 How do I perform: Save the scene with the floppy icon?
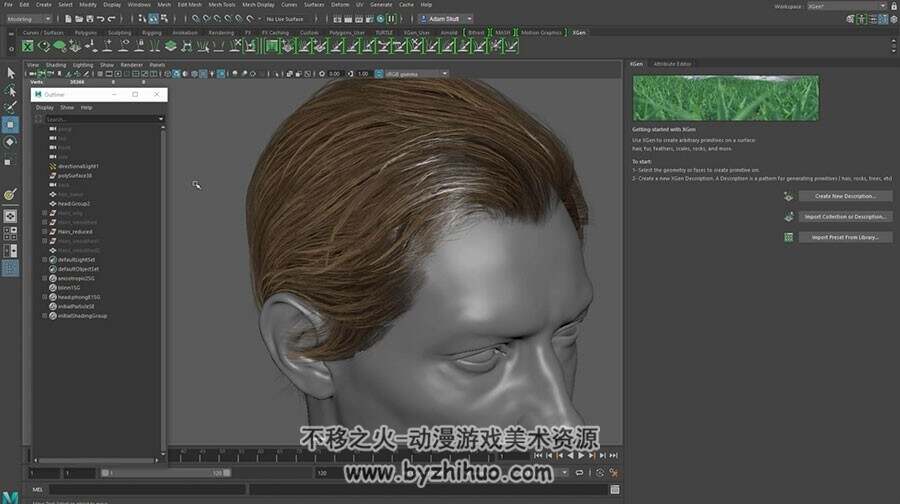pos(90,19)
